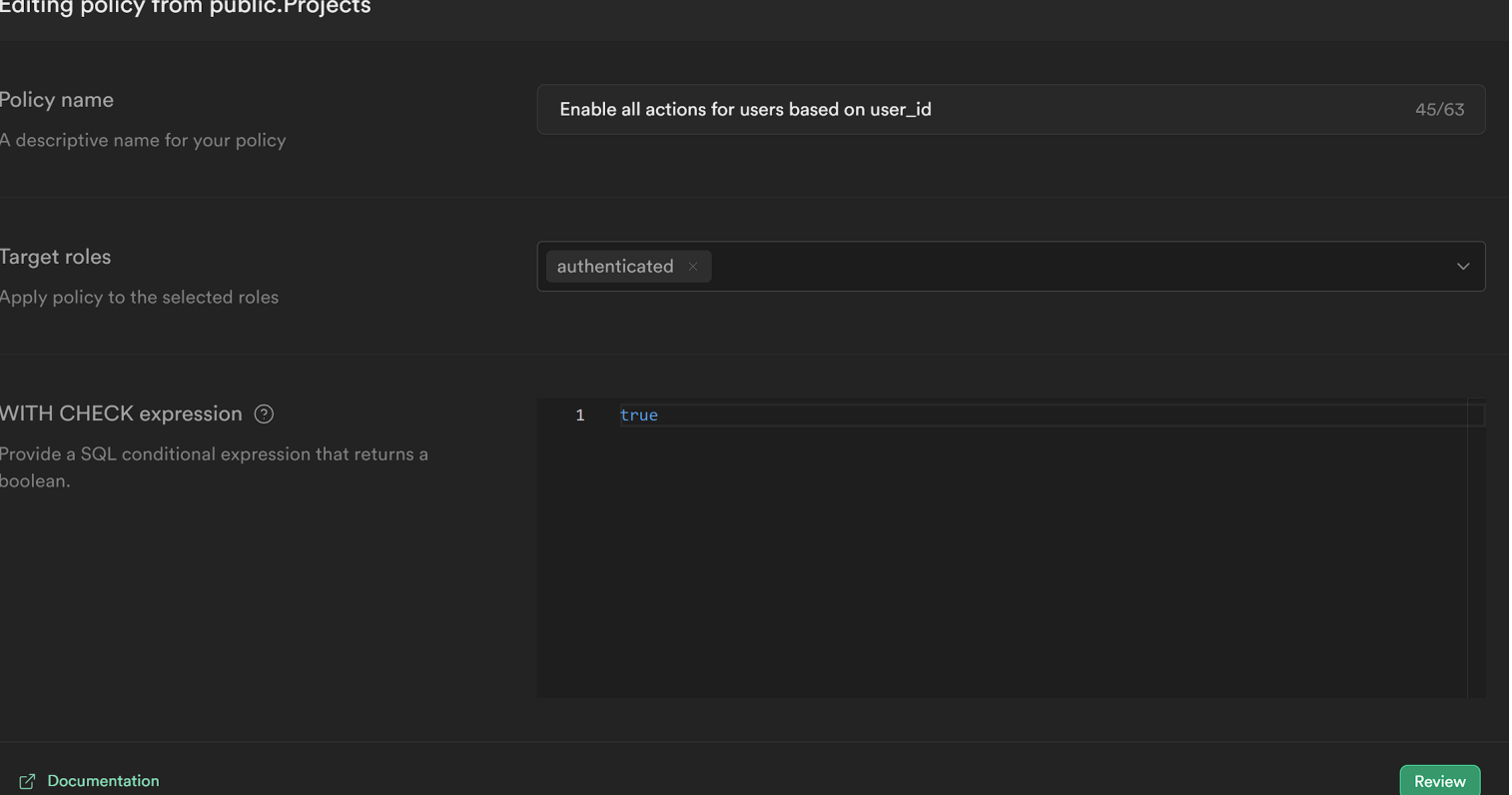
Task: Click 'A descriptive name for your policy' text
Action: pos(143,141)
